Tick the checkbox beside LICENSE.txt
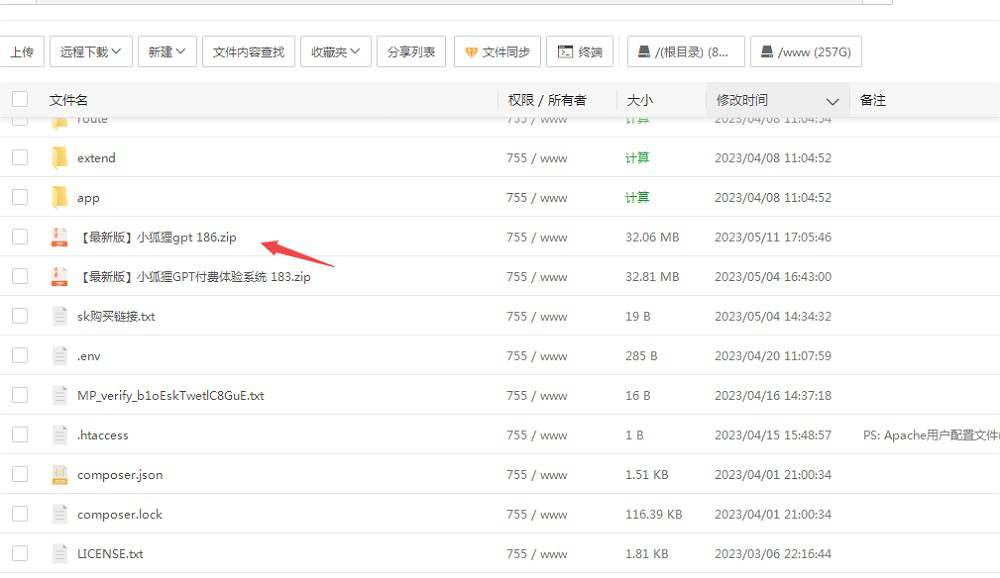 [x=19, y=553]
